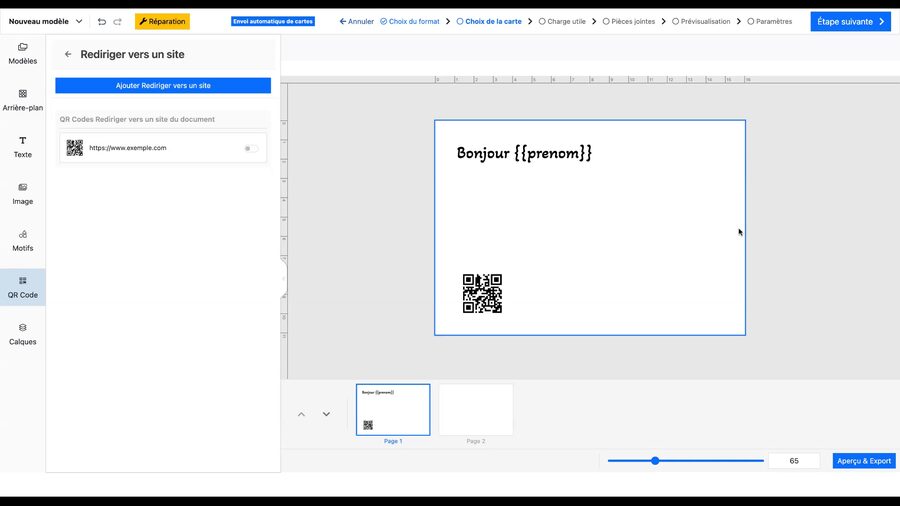The image size is (900, 506).
Task: Open the Motifs panel
Action: coord(22,241)
